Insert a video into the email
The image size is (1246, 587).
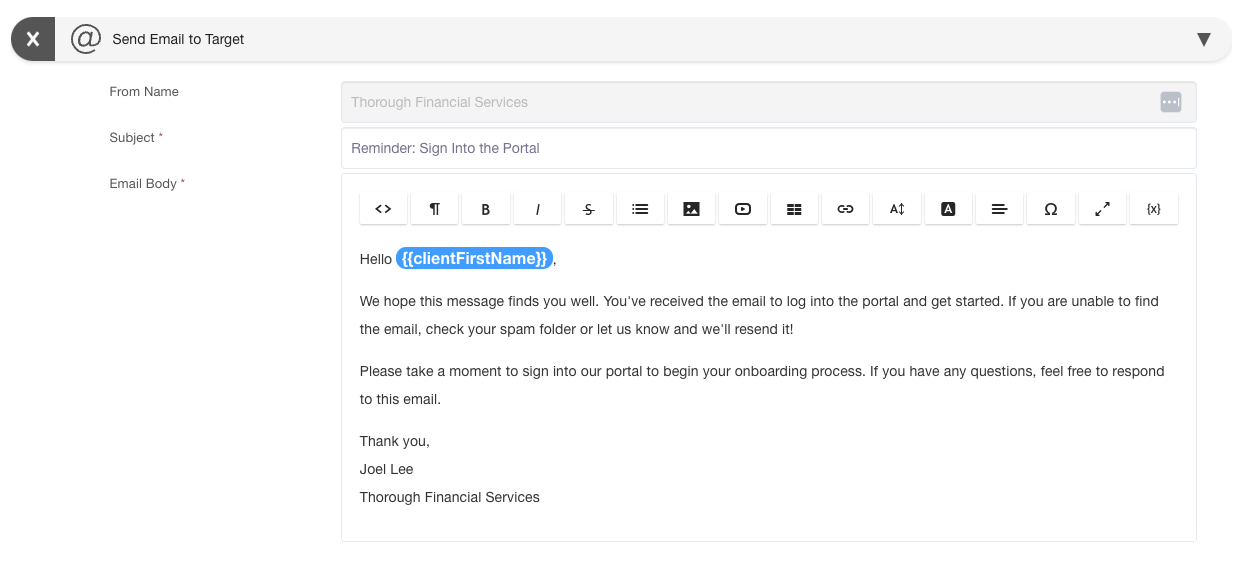pyautogui.click(x=743, y=209)
